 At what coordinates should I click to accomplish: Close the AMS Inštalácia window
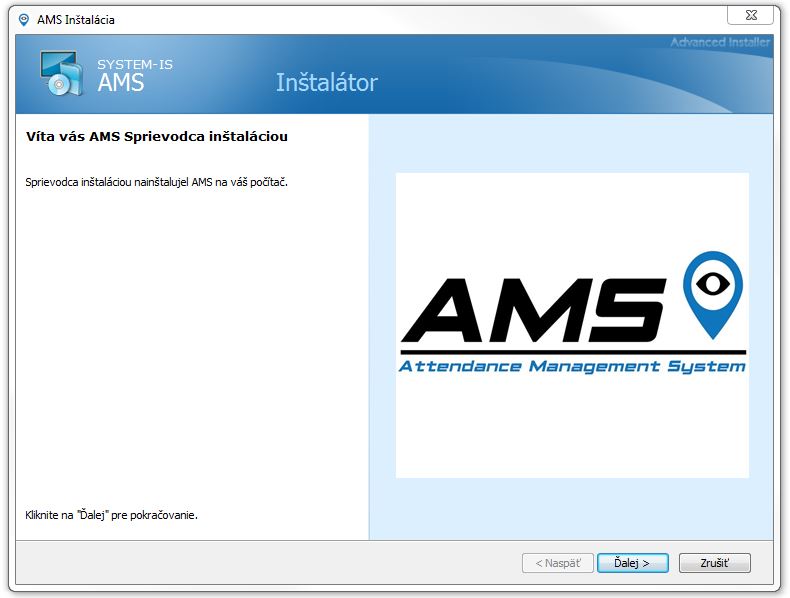tap(750, 15)
